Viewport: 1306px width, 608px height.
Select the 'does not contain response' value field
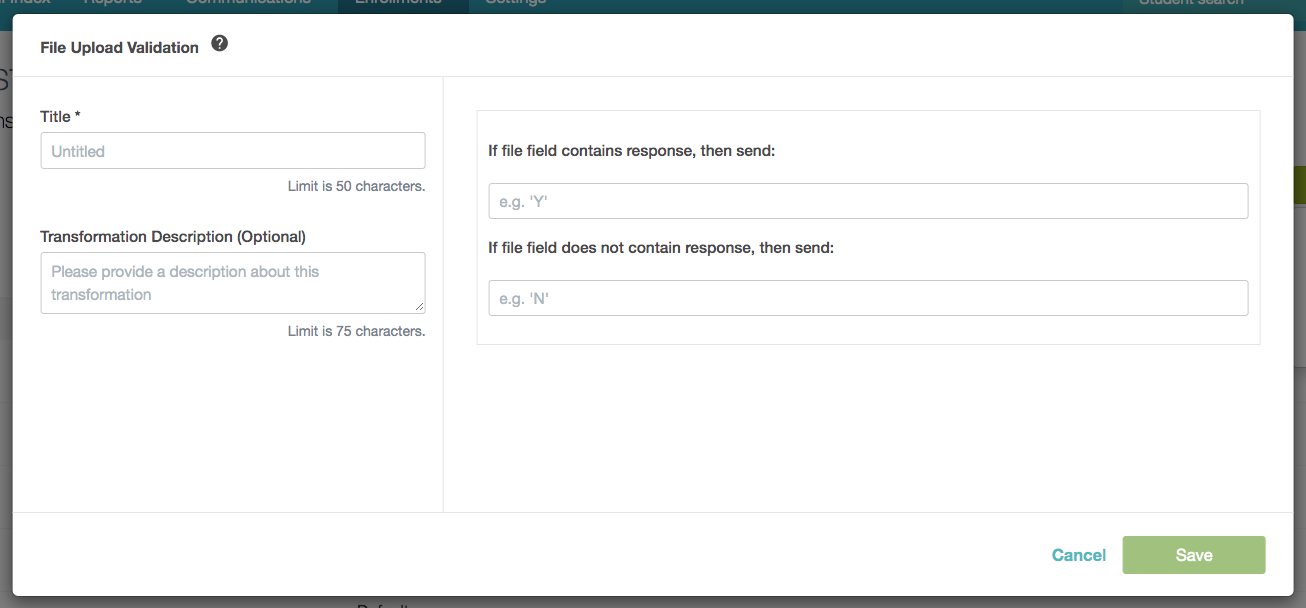tap(868, 298)
